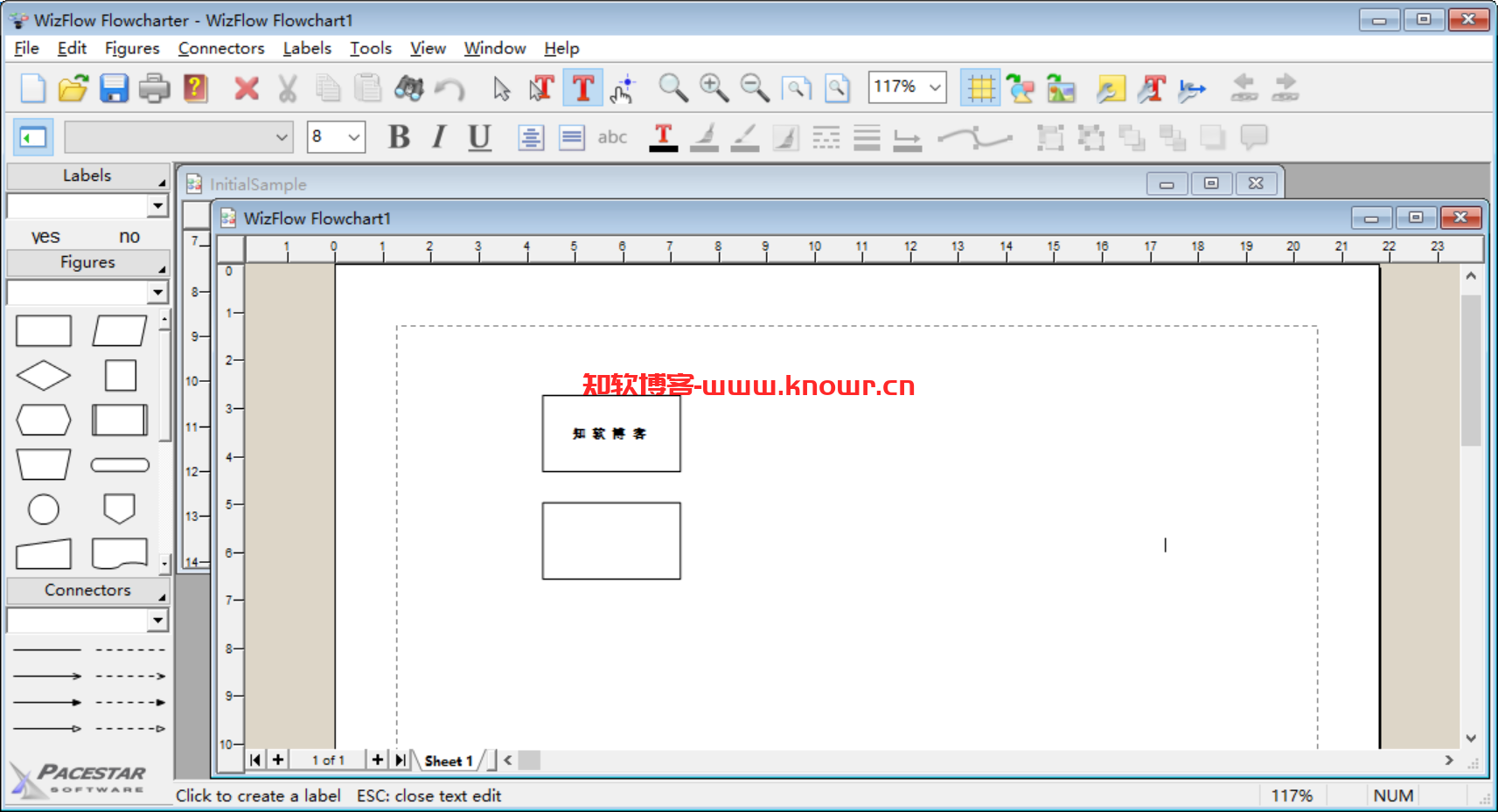1498x812 pixels.
Task: Cut selection with the scissors icon
Action: 288,88
